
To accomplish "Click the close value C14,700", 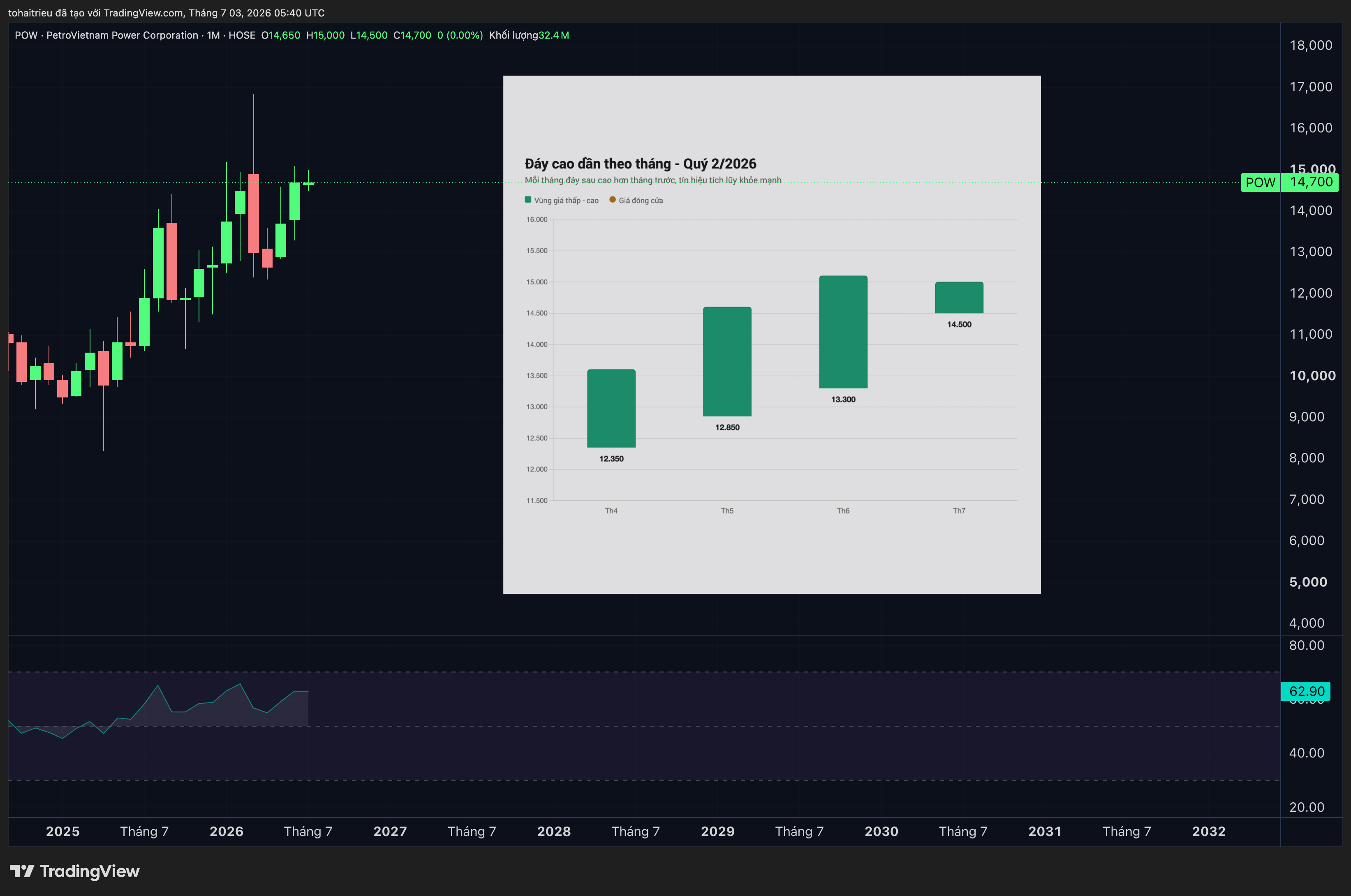I will (412, 35).
